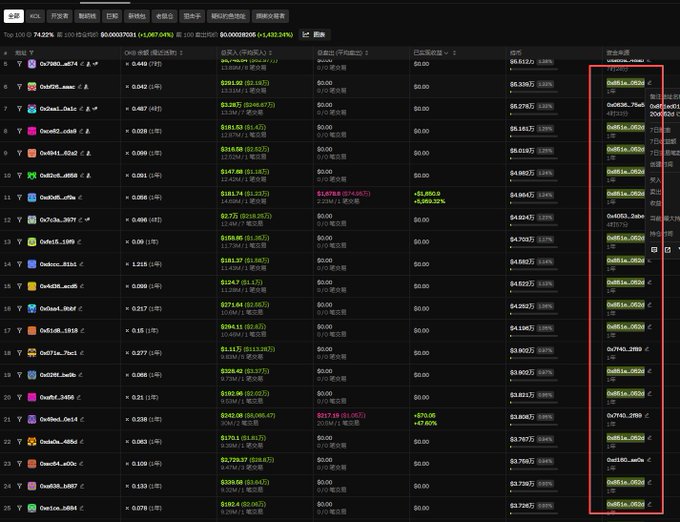Sort by the OKB 余额 column
This screenshot has height=522, width=680.
(x=181, y=53)
